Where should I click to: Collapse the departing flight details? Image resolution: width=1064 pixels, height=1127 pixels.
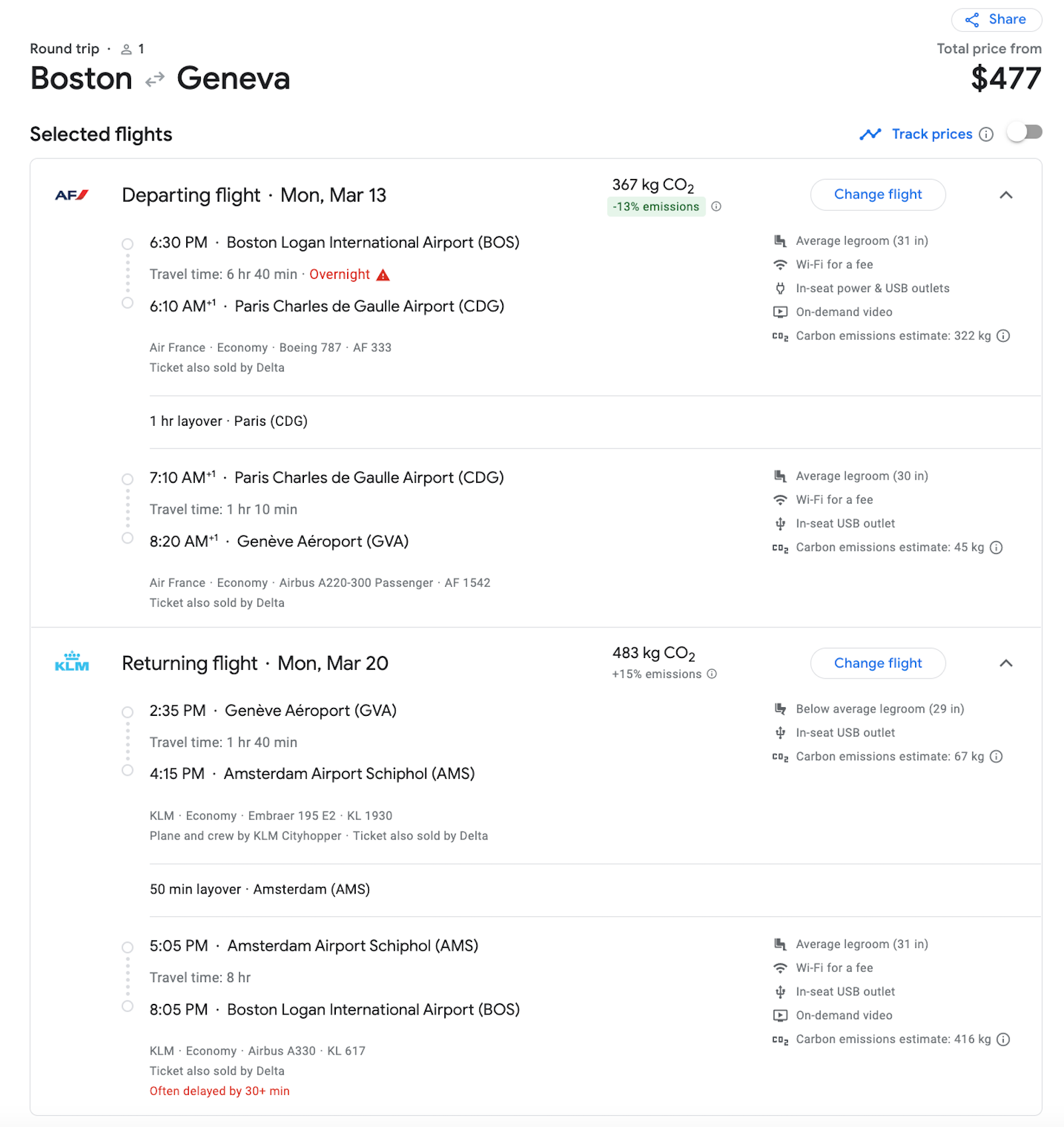tap(1006, 195)
